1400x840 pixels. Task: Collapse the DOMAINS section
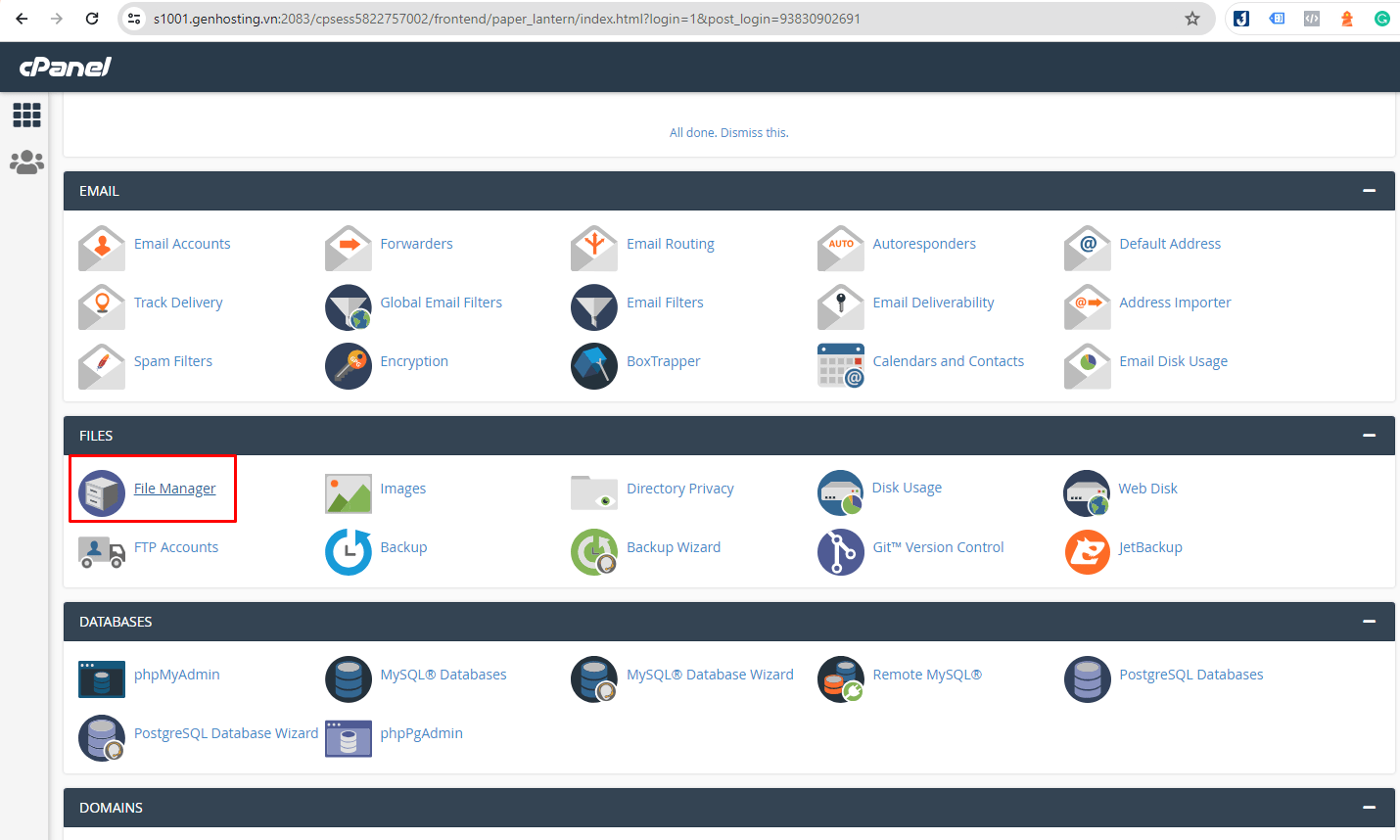point(1369,808)
